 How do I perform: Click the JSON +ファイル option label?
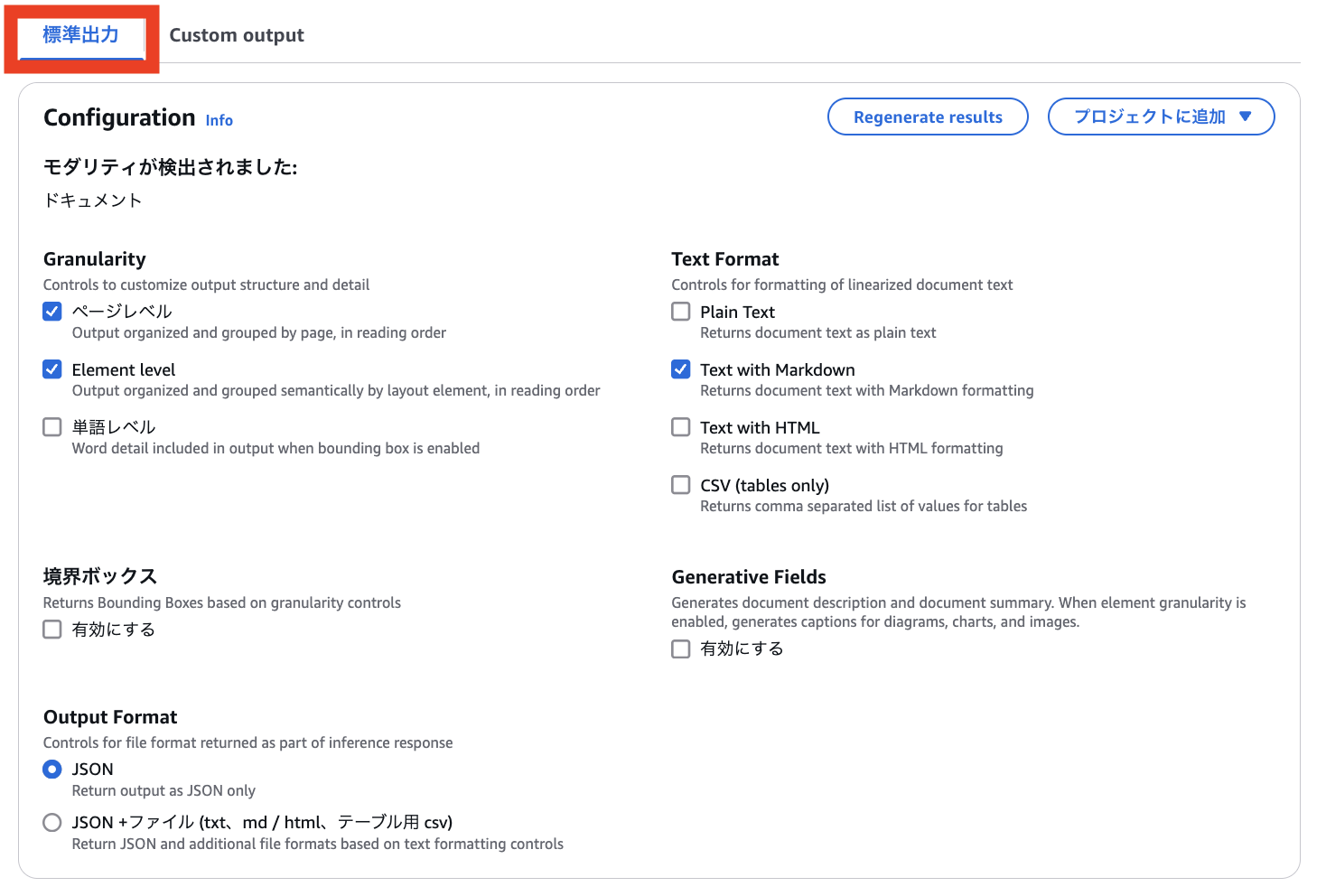(262, 823)
